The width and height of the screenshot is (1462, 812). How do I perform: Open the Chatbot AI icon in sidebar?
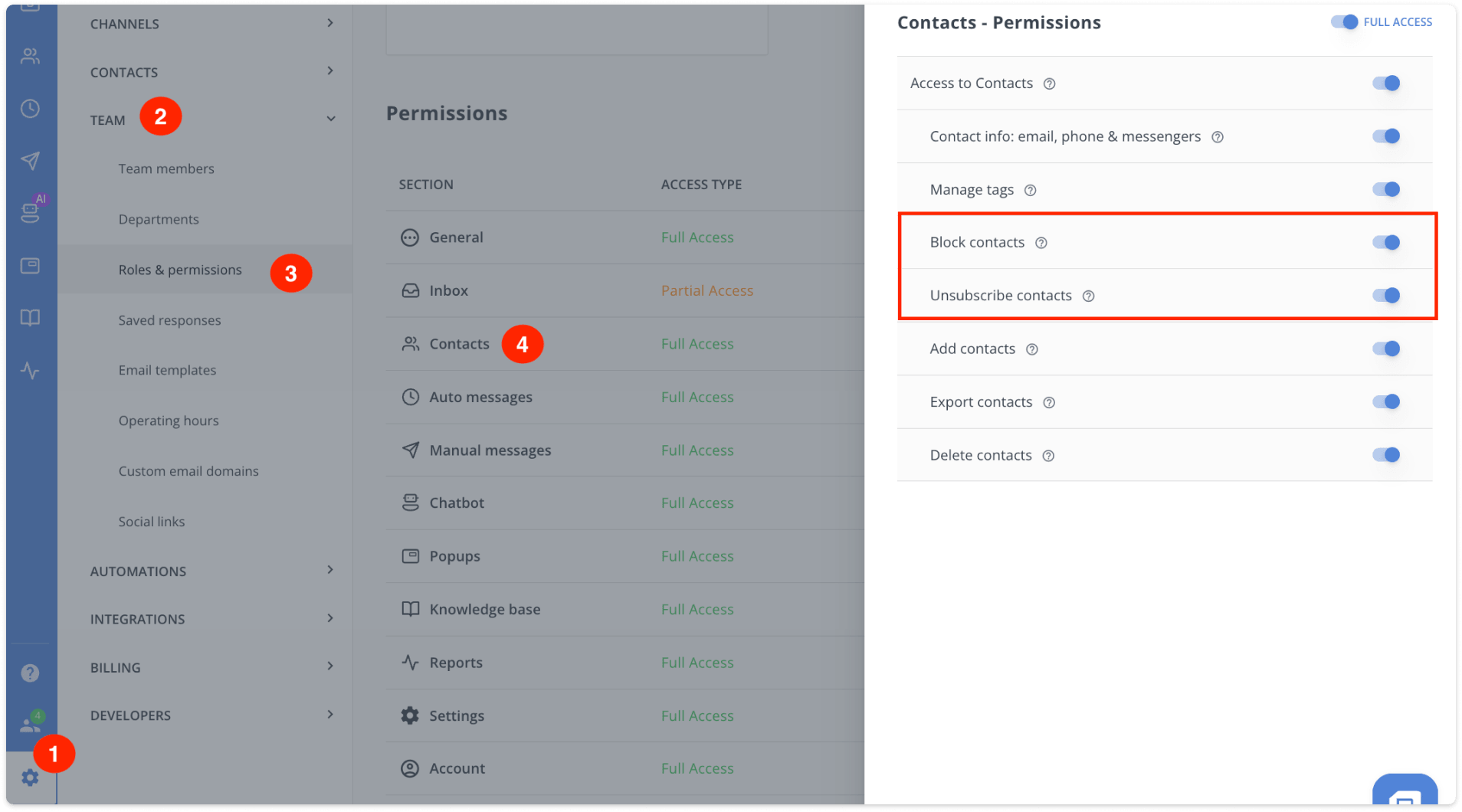(x=31, y=212)
